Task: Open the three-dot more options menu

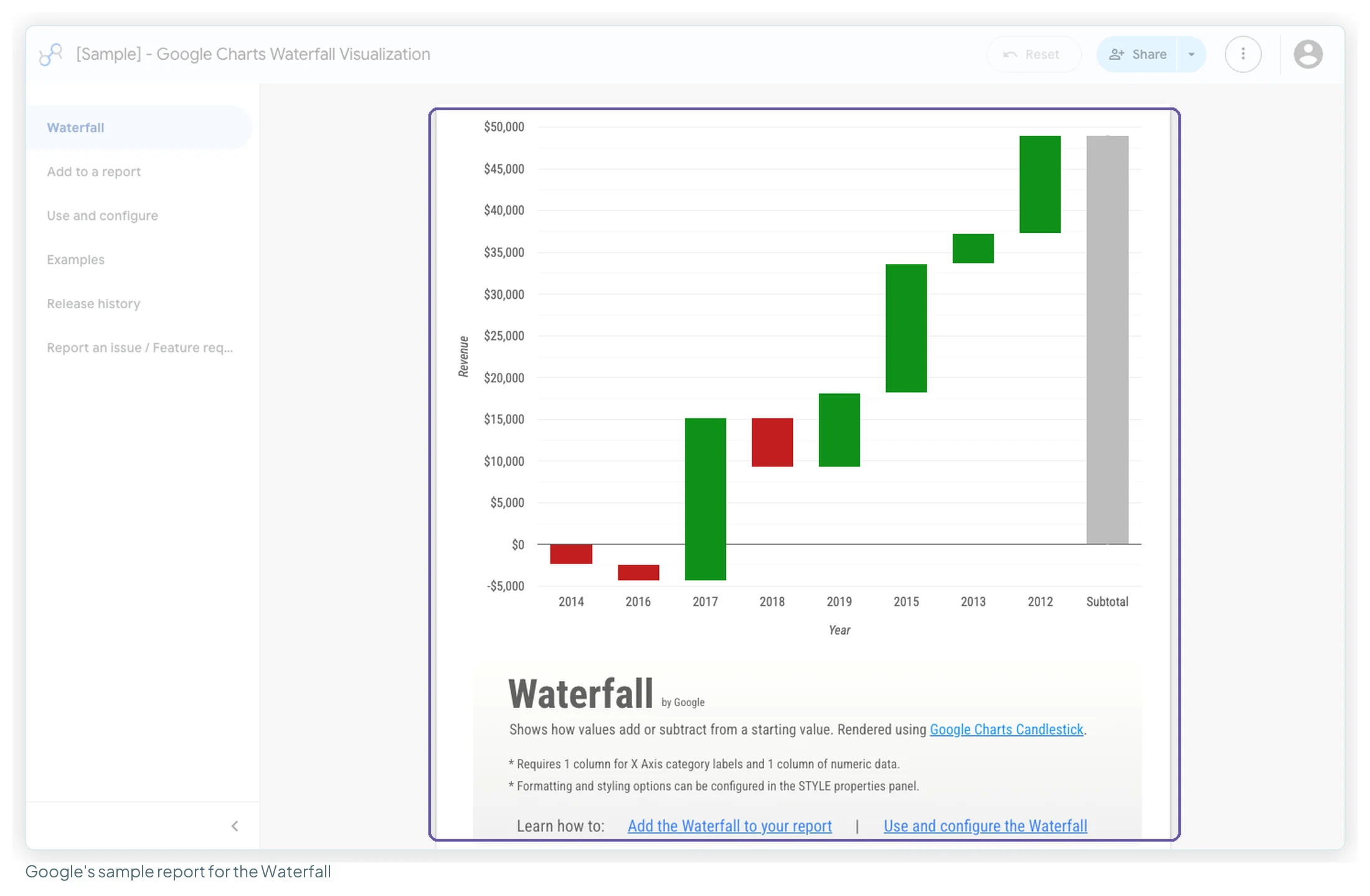Action: (1243, 54)
